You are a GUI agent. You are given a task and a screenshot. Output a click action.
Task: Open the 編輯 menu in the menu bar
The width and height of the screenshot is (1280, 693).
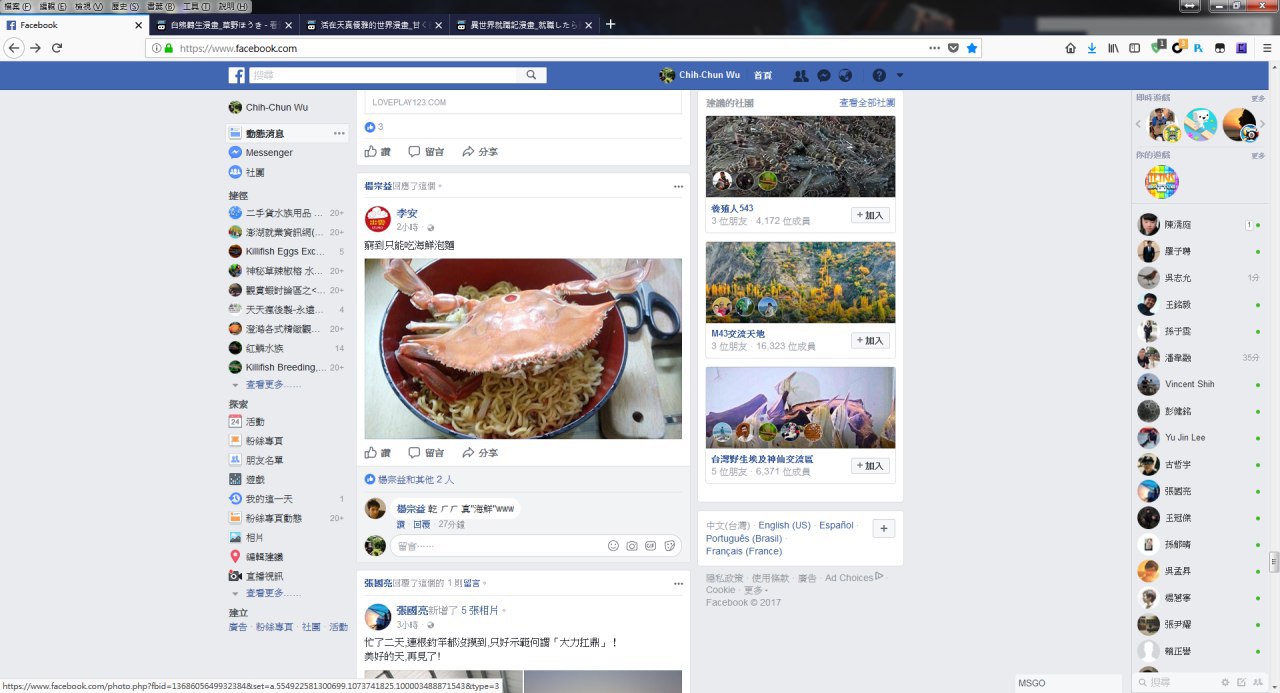tap(53, 6)
